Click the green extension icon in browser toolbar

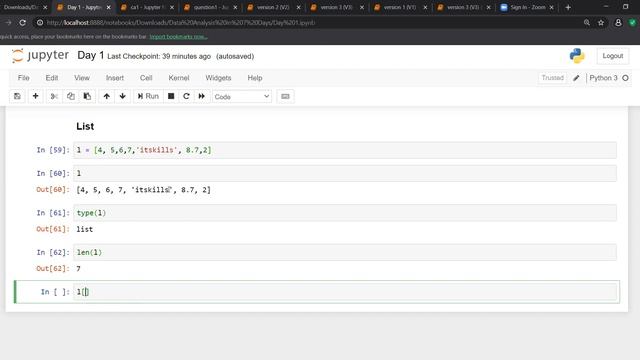click(633, 23)
